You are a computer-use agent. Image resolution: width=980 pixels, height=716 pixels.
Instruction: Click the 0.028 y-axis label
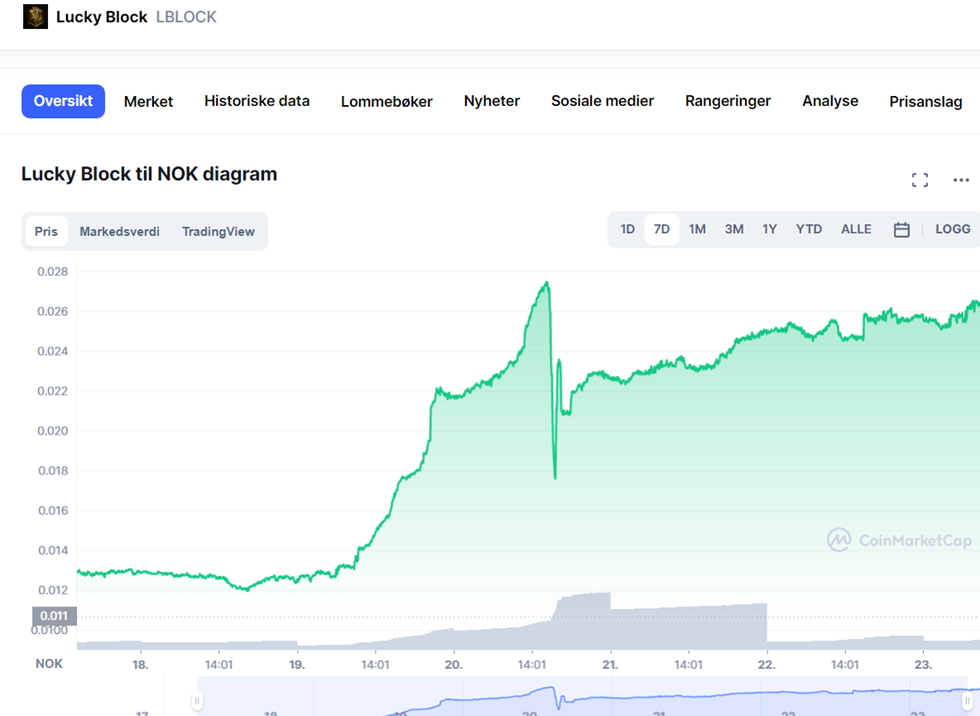52,272
